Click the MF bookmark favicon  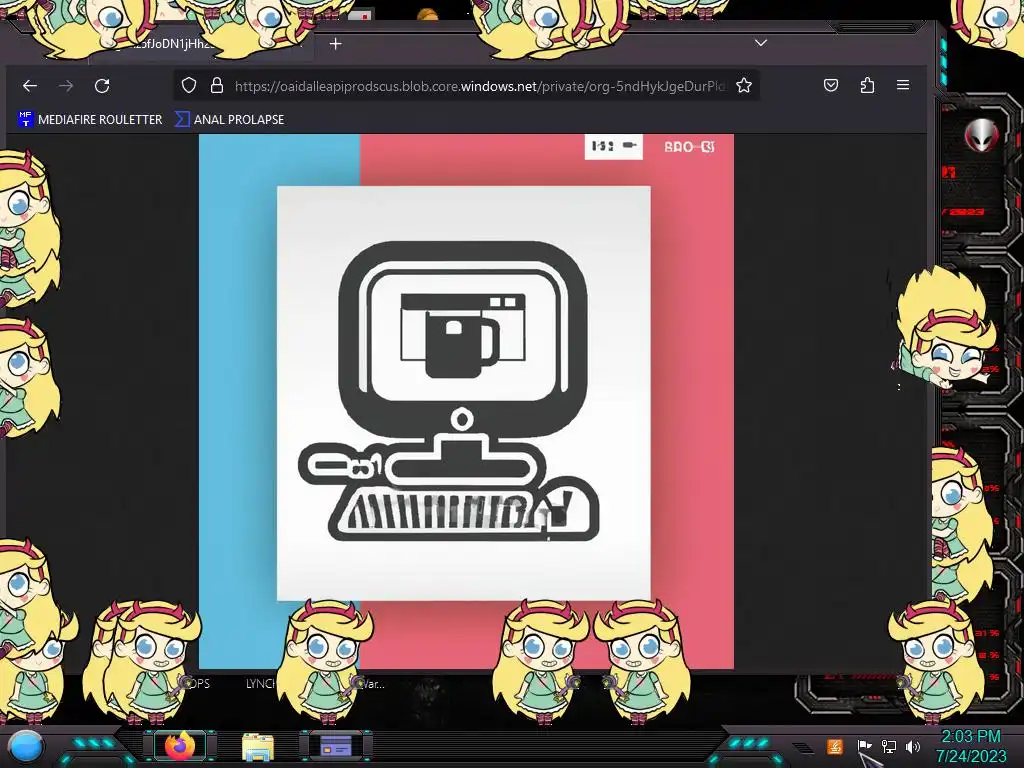[25, 119]
